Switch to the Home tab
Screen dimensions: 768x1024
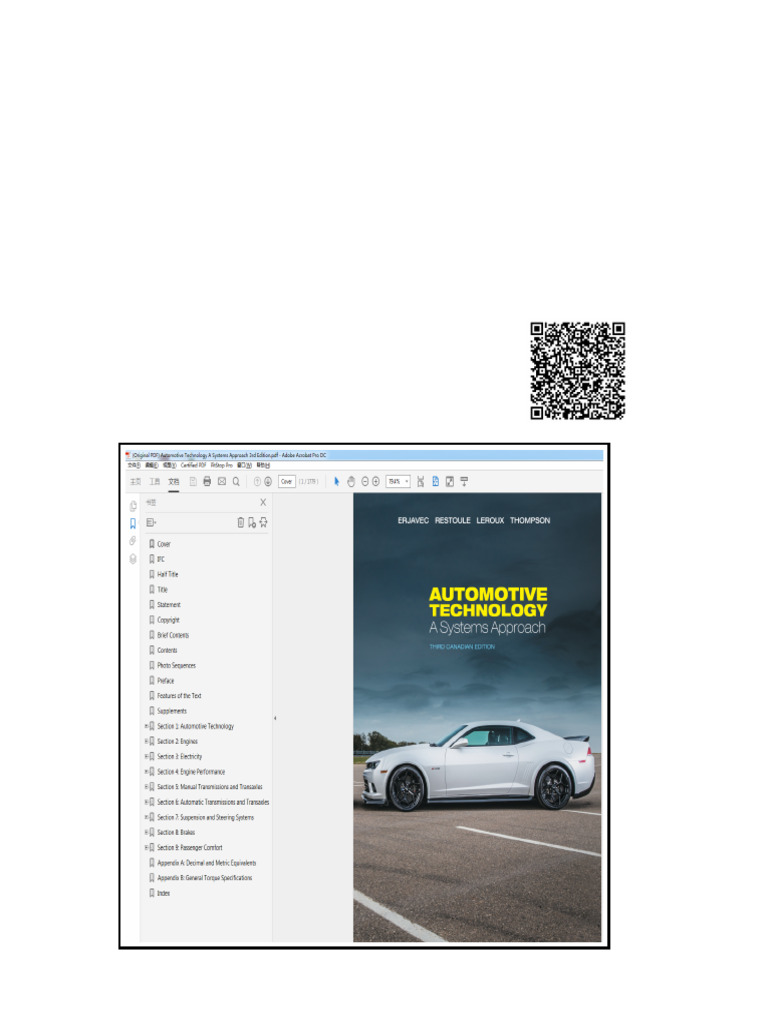point(135,481)
